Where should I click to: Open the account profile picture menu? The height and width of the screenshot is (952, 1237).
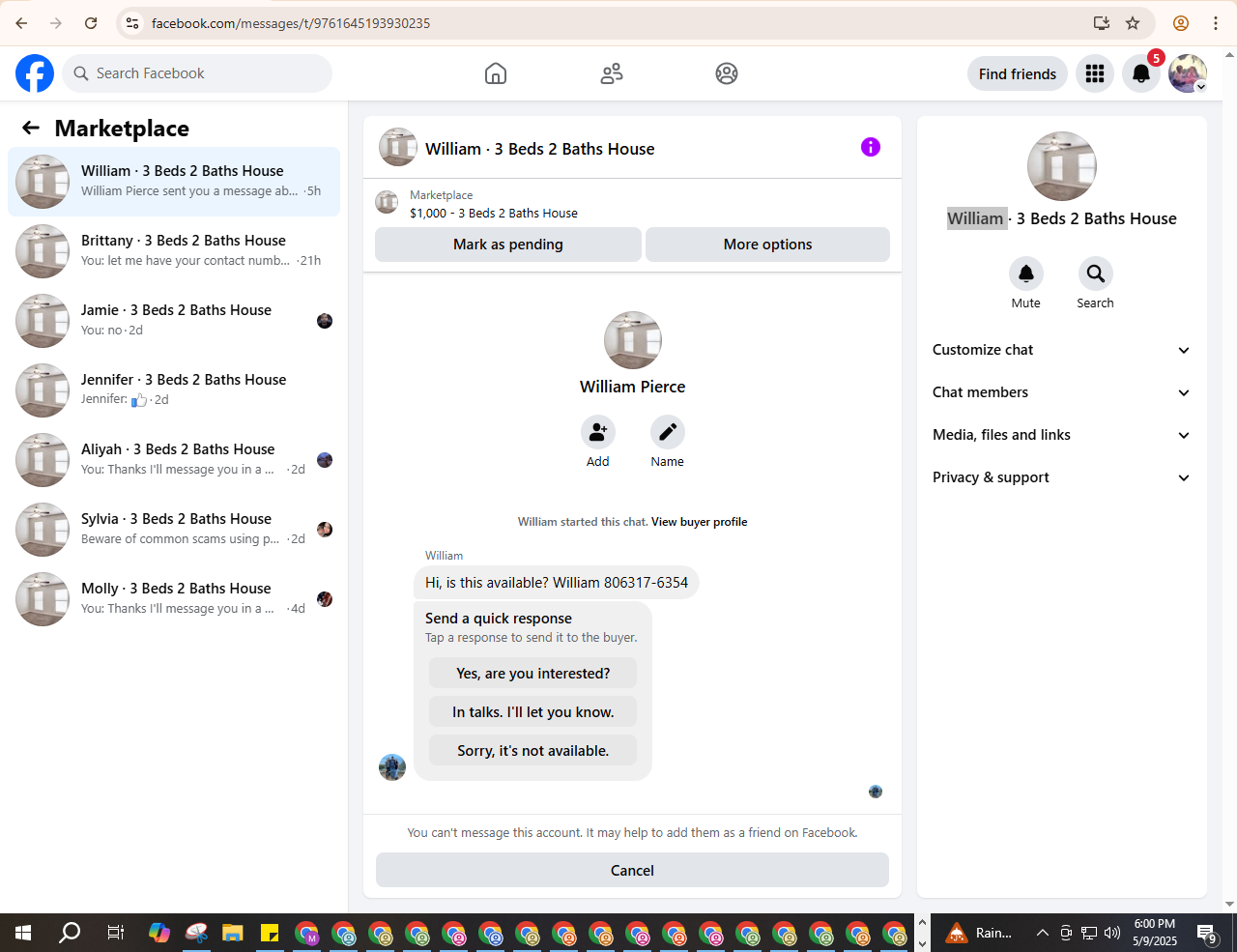[x=1188, y=73]
